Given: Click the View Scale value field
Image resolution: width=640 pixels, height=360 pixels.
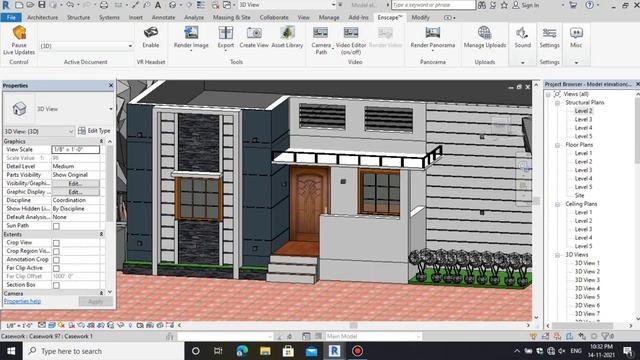Looking at the screenshot, I should point(76,149).
